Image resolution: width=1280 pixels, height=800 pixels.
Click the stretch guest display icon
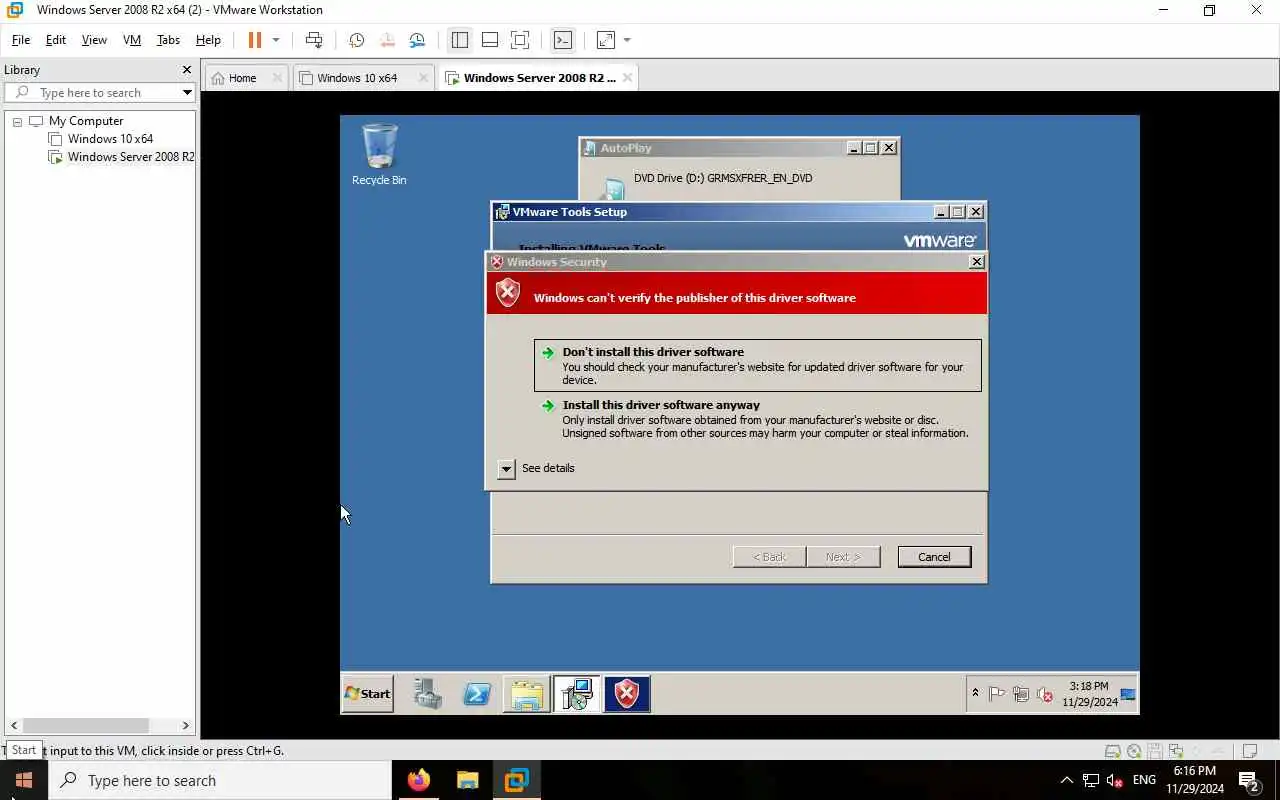606,40
